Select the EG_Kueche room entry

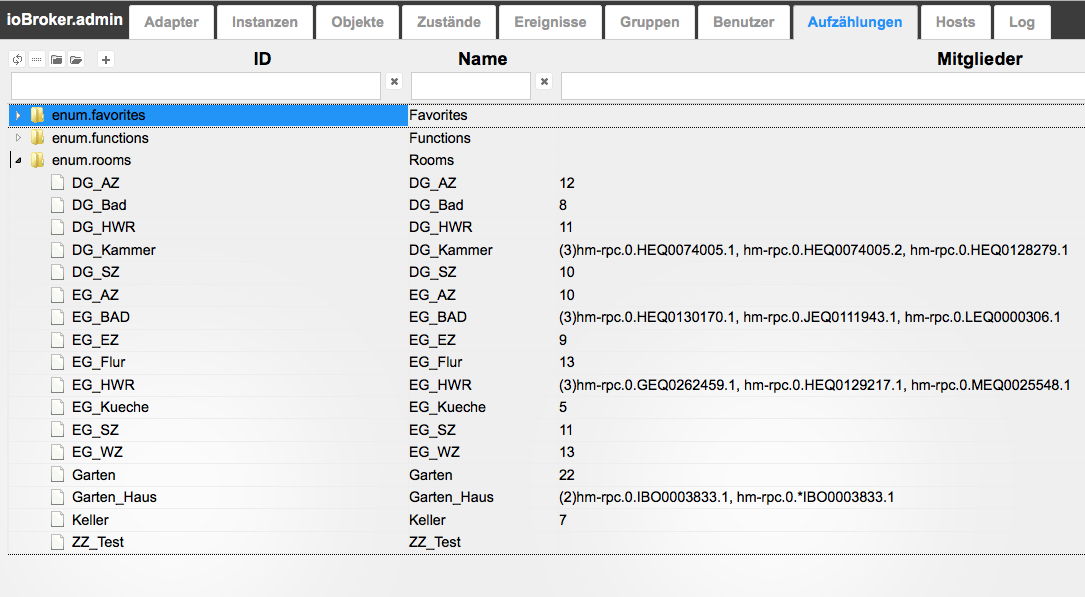coord(110,407)
